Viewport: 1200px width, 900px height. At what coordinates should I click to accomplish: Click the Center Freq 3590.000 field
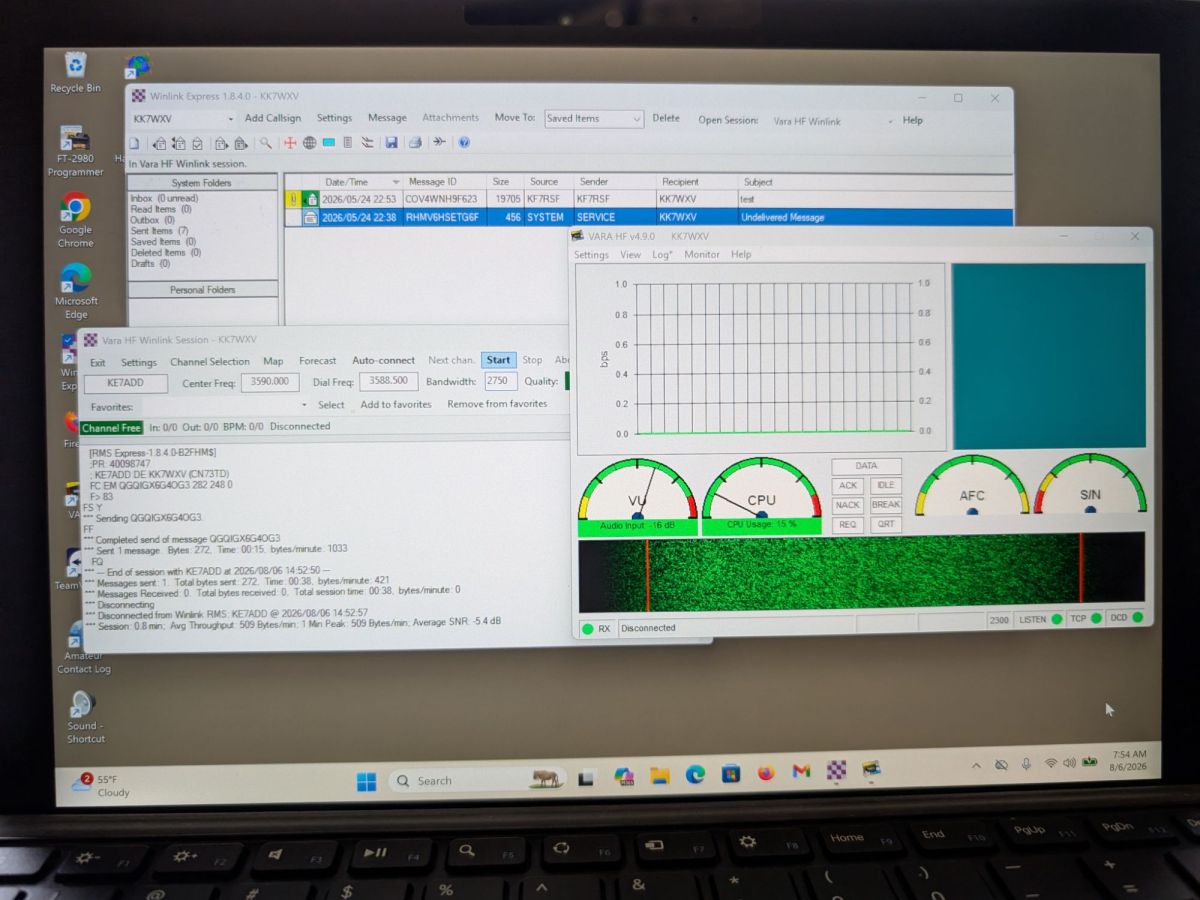(270, 382)
